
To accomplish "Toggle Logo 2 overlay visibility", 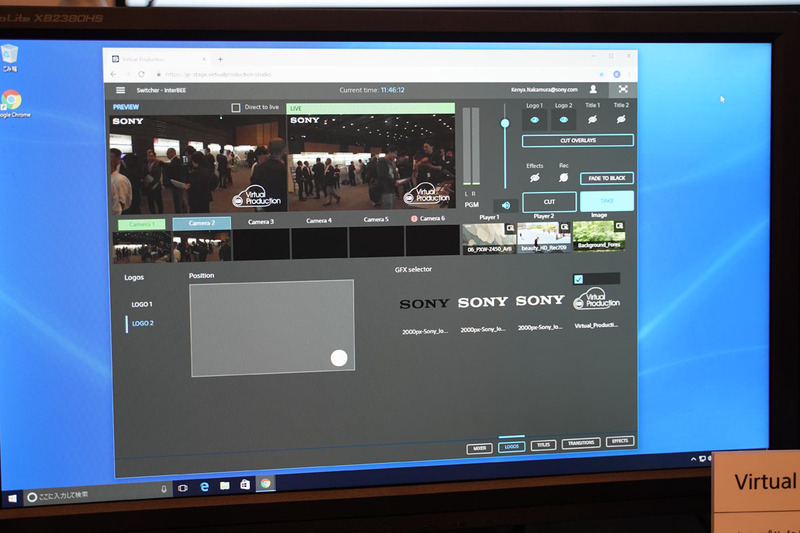I will tap(563, 120).
